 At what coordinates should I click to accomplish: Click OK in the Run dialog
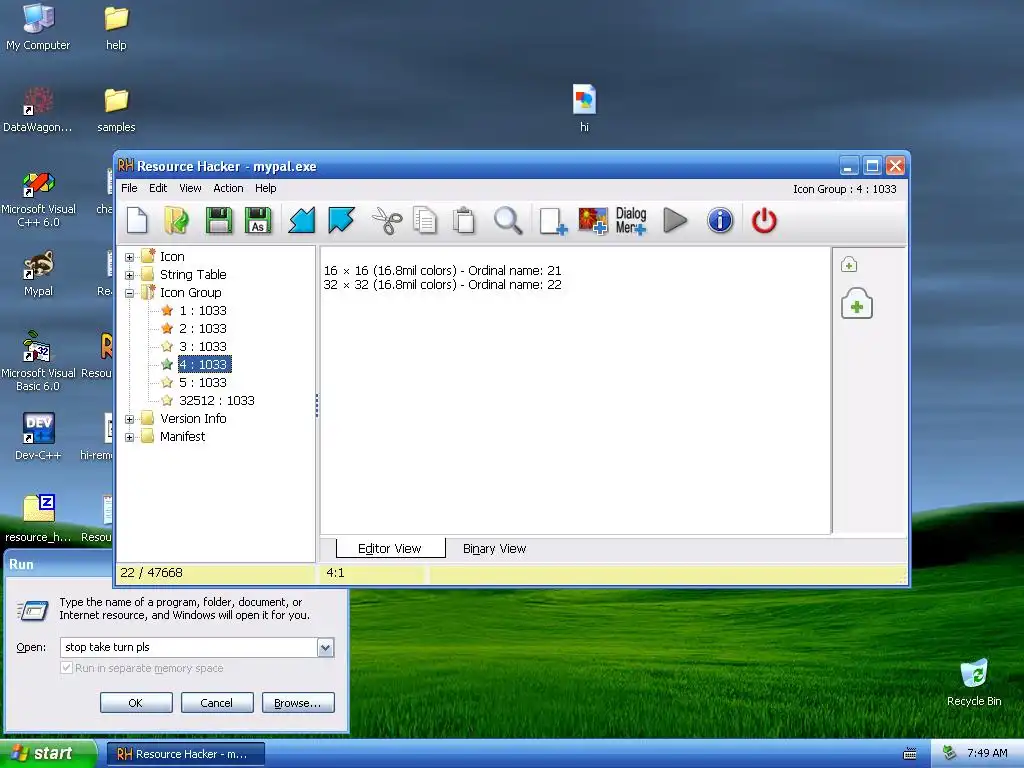136,703
